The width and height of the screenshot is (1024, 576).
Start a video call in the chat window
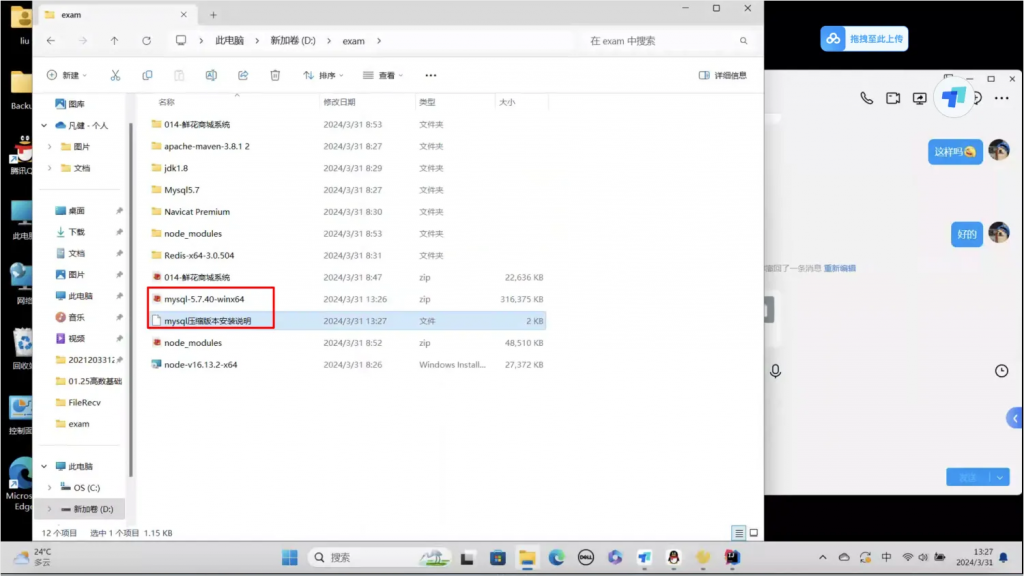893,97
